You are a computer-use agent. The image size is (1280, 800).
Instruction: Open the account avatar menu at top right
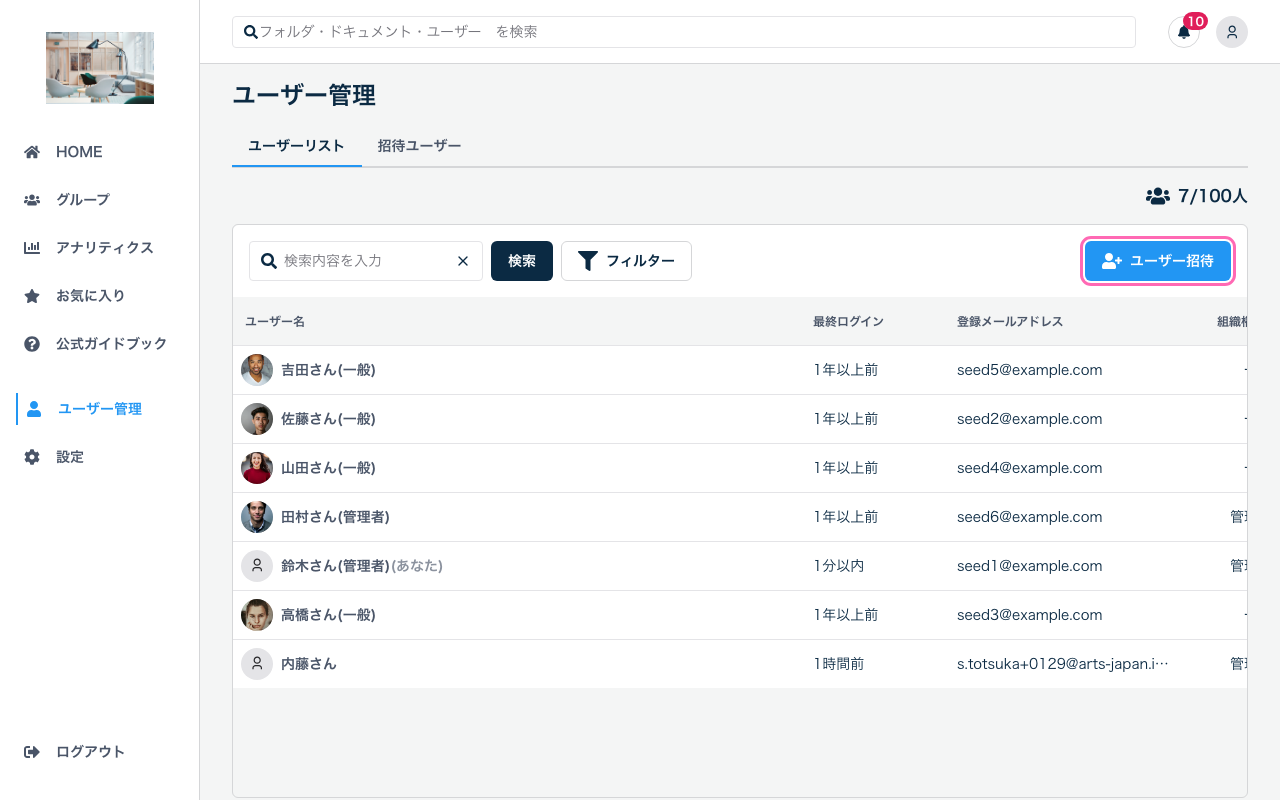1232,32
